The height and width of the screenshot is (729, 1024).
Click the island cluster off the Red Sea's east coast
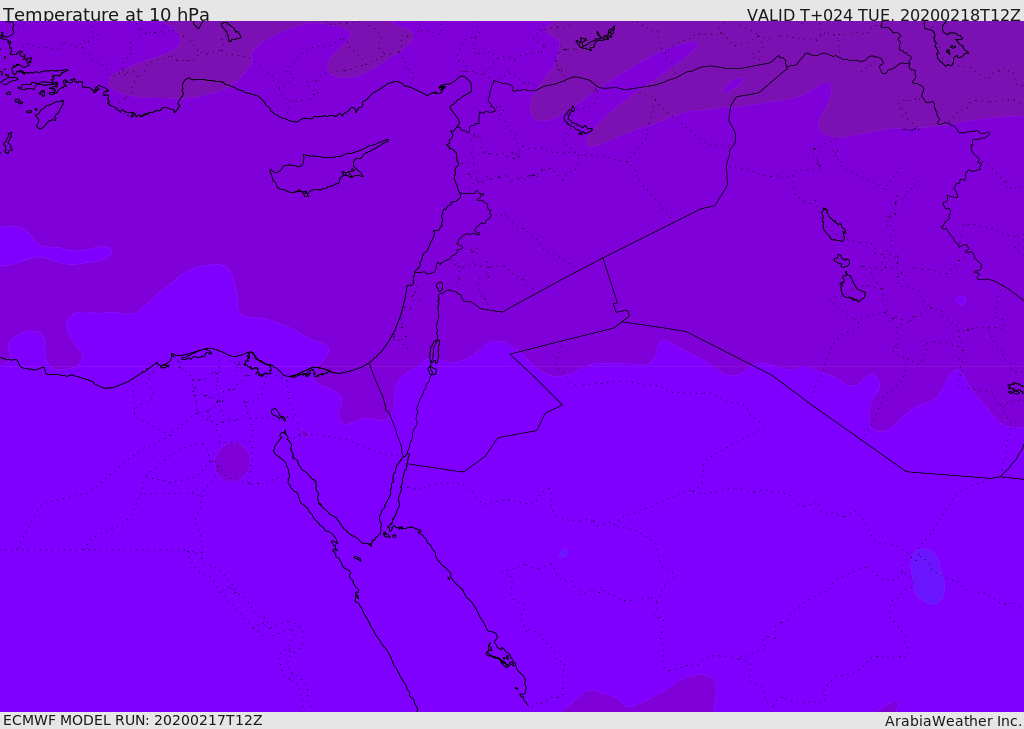tap(501, 656)
